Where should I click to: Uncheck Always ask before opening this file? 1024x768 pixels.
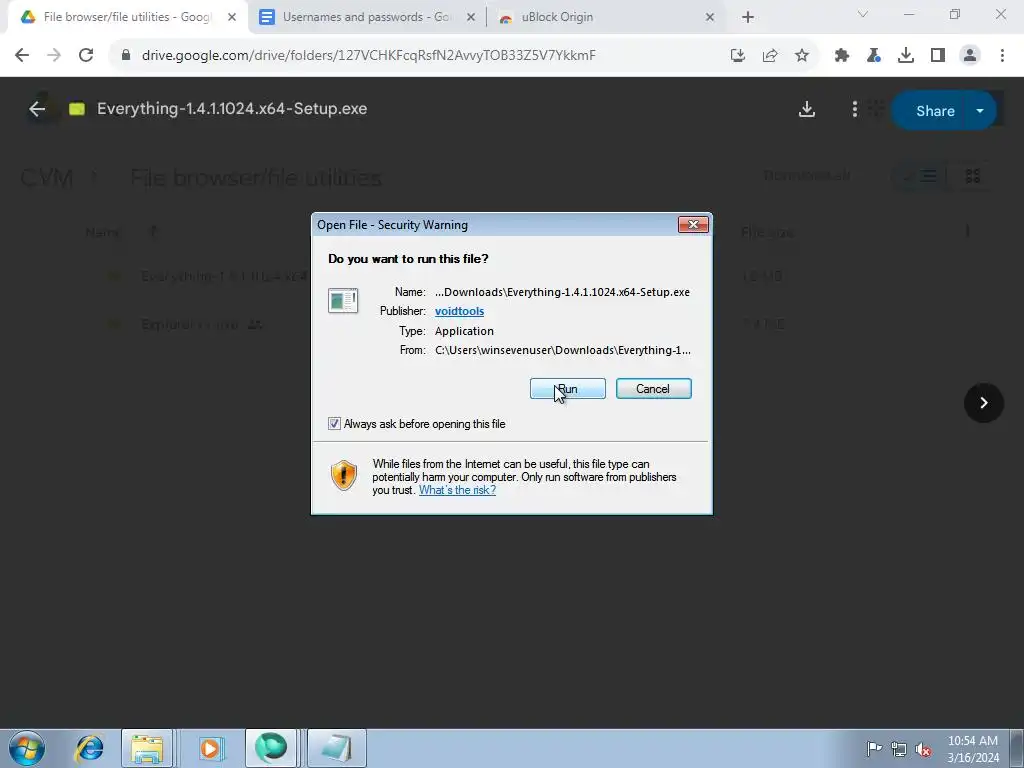click(334, 424)
